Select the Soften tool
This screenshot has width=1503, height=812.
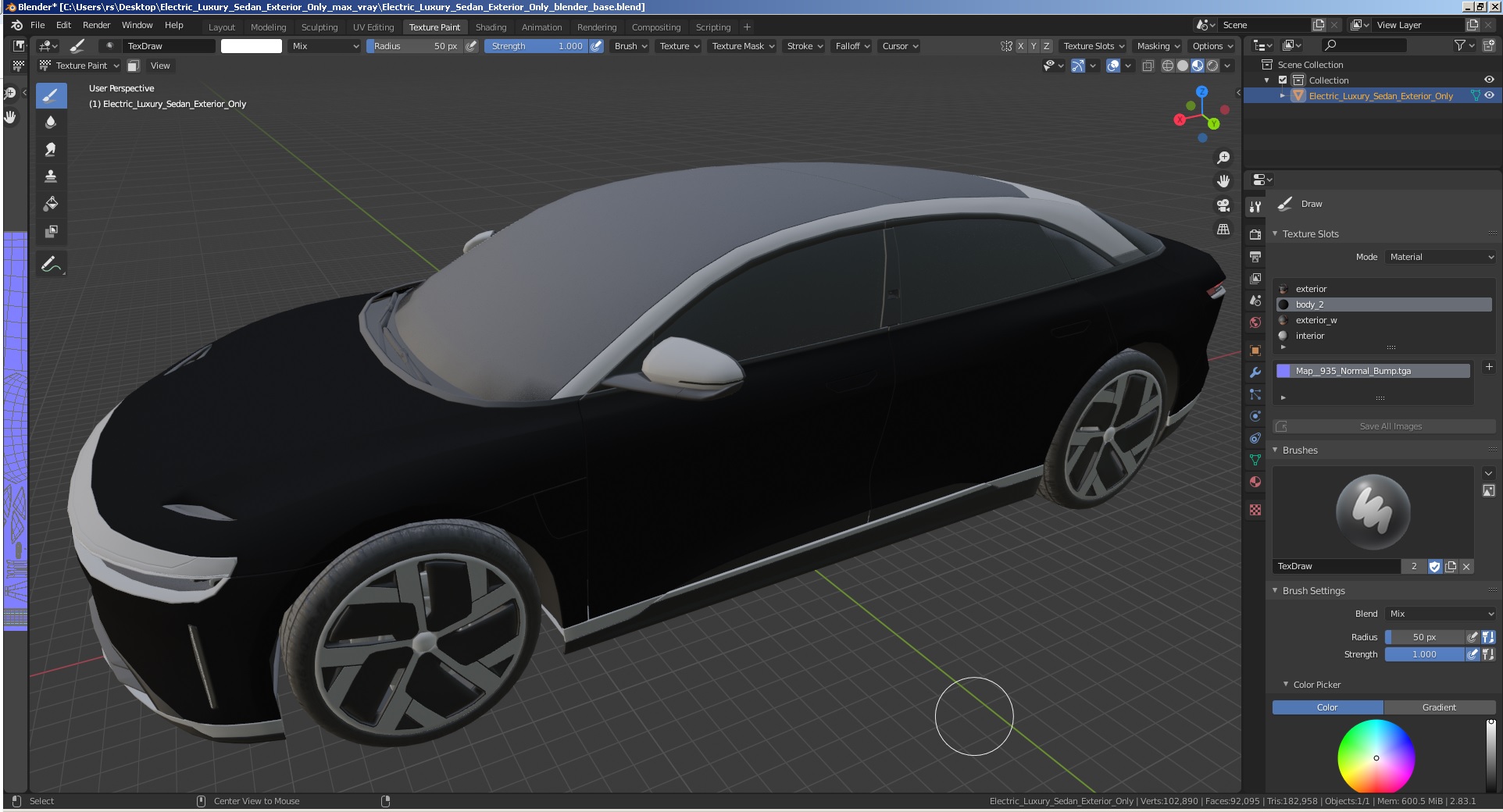click(x=51, y=122)
